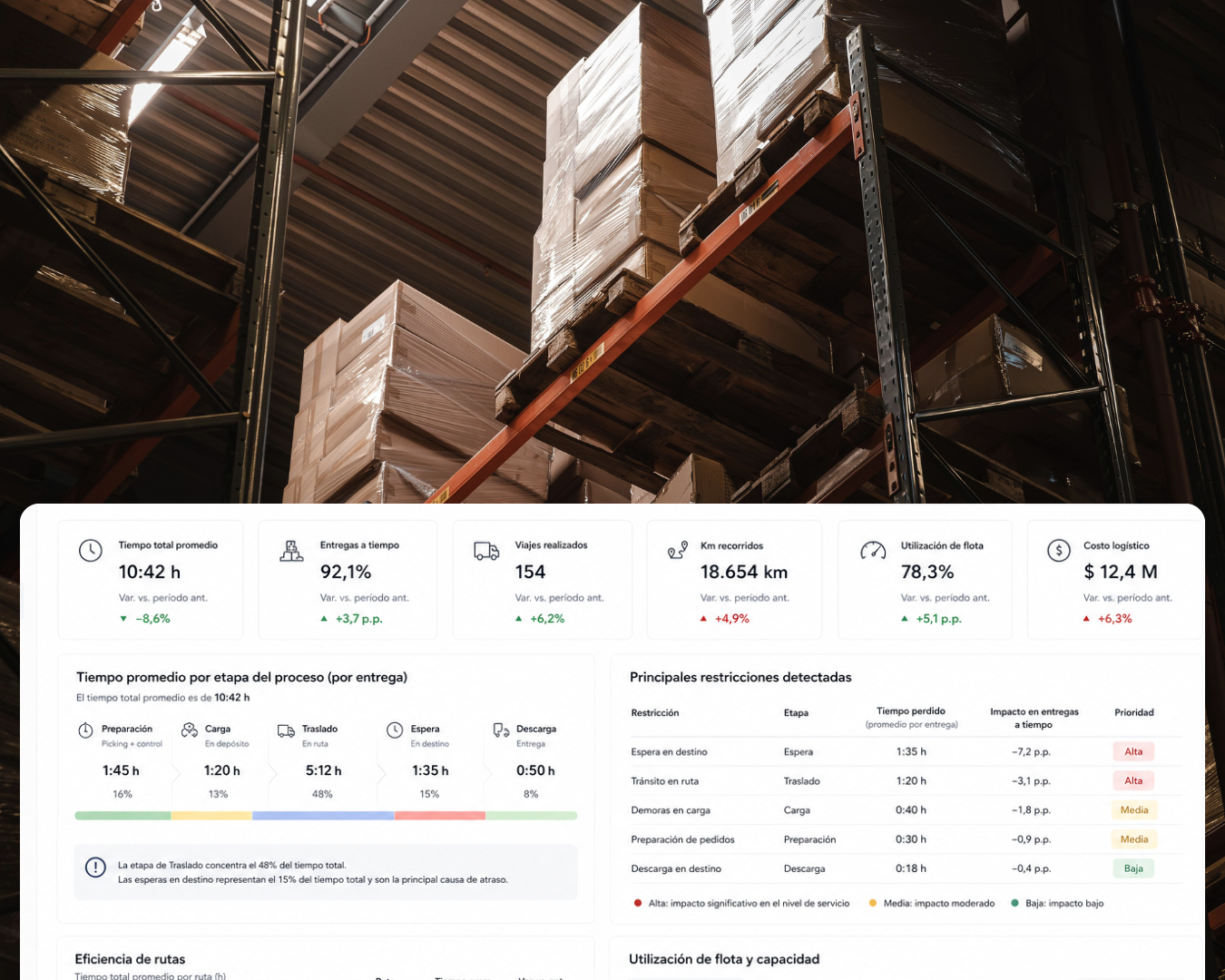Click the 18.654 km value
1225x980 pixels.
click(744, 572)
